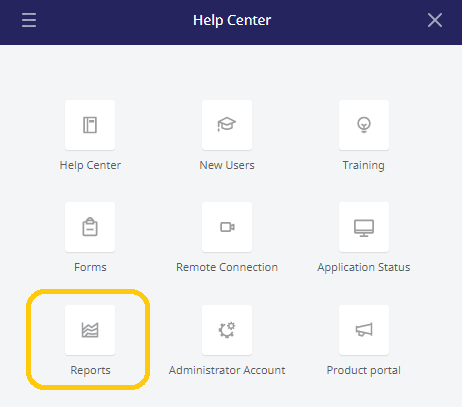Open the "Product portal" text link

tap(364, 371)
